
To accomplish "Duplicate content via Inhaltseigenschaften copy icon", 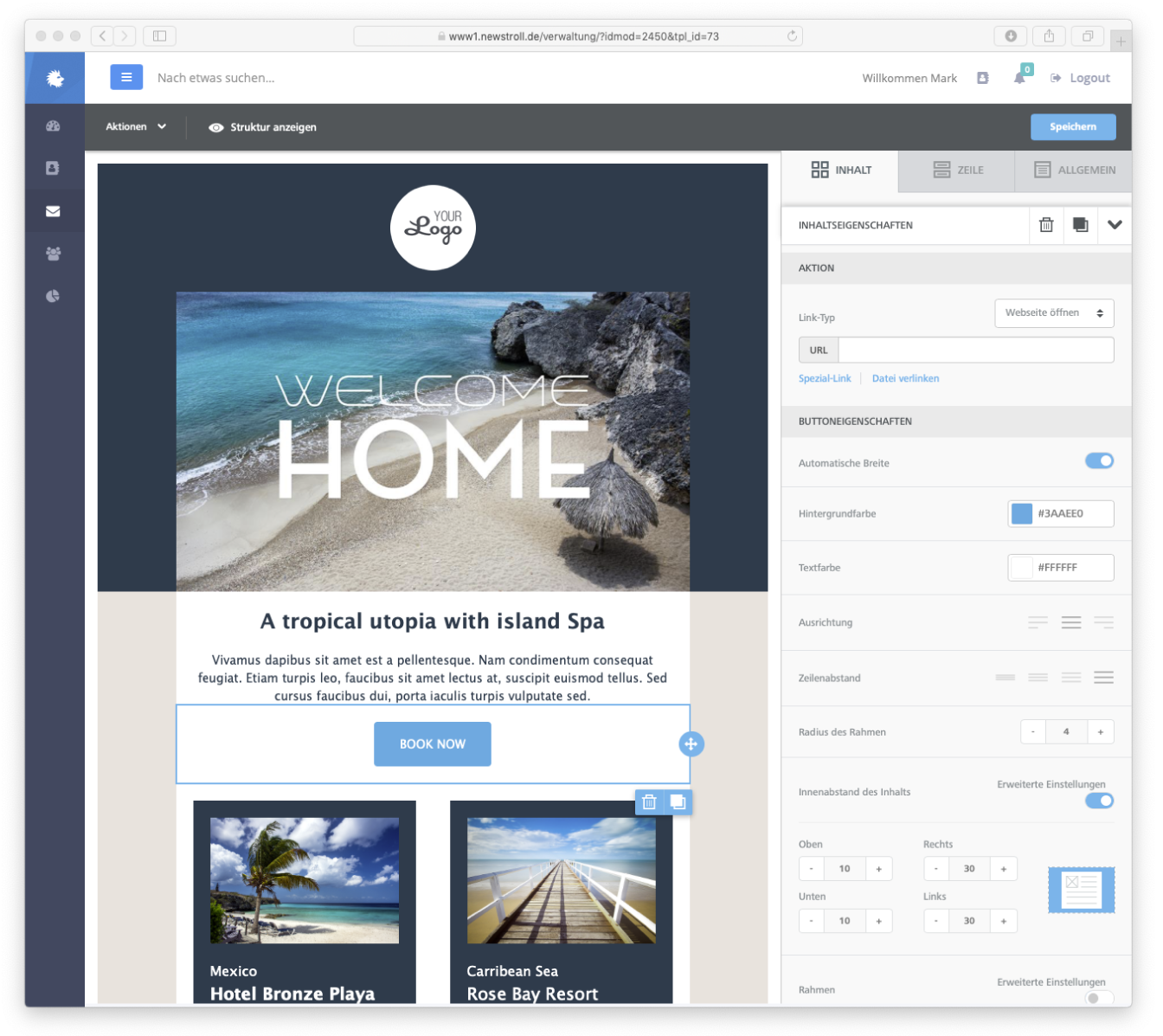I will coord(1080,225).
